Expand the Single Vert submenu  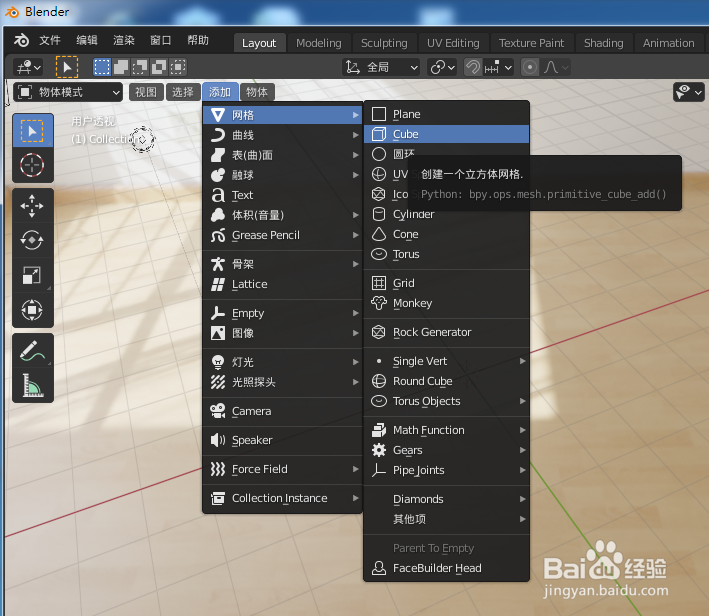click(446, 361)
